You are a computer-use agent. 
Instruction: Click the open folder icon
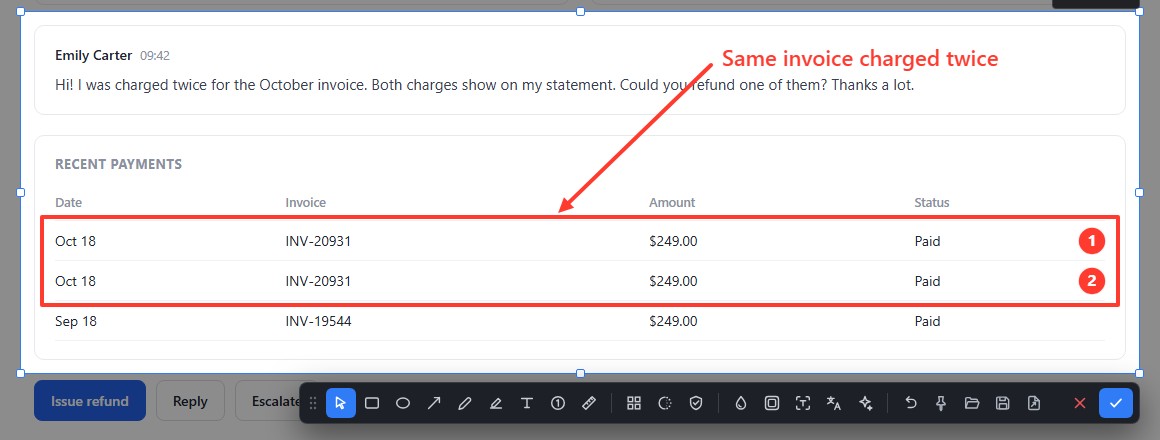pos(972,403)
